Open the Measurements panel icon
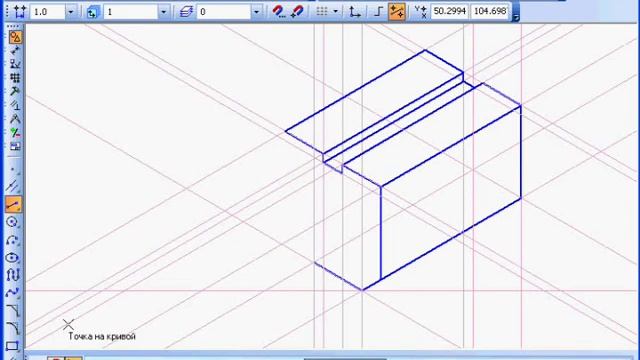Viewport: 640px width, 360px height. point(15,105)
